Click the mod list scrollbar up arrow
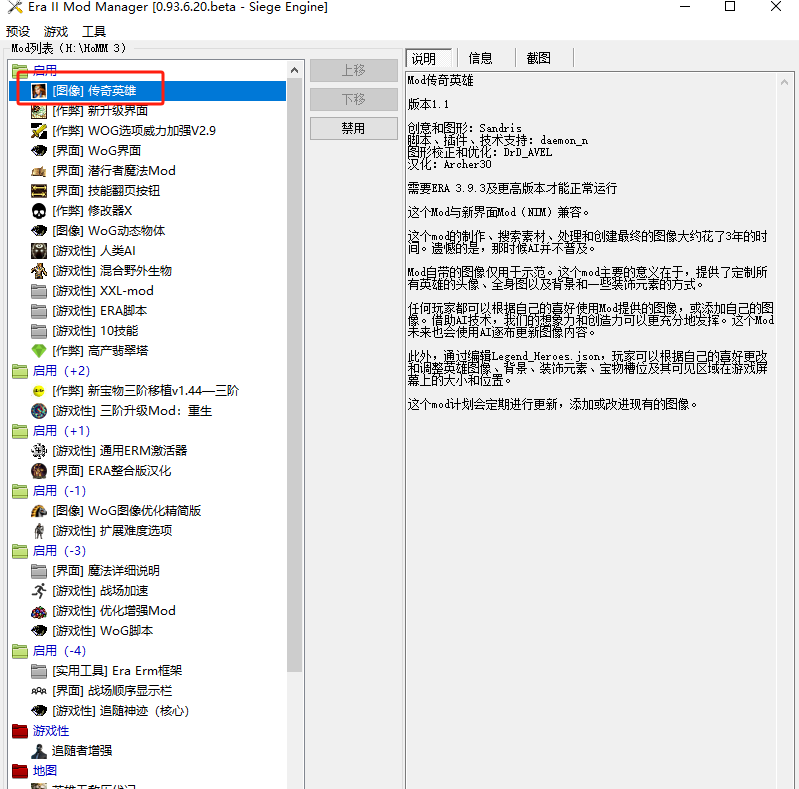The width and height of the screenshot is (799, 789). tap(294, 70)
